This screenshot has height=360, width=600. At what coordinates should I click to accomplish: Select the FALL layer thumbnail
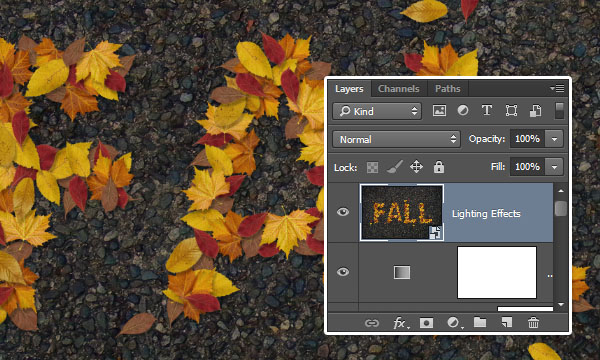[x=402, y=212]
